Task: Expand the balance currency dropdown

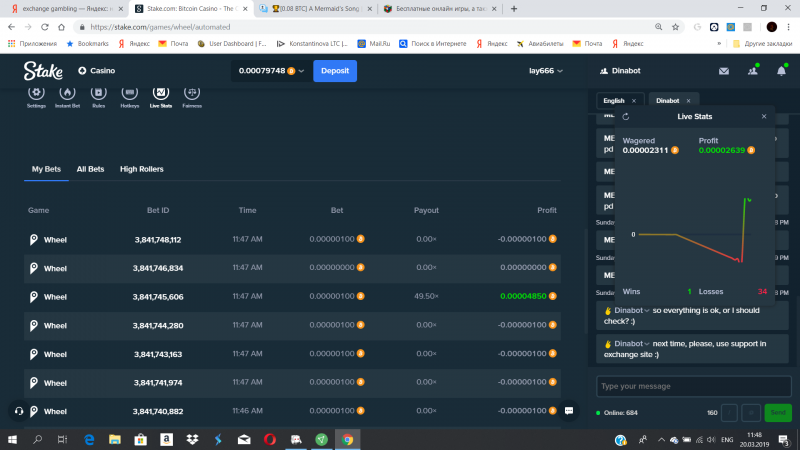Action: pyautogui.click(x=301, y=71)
